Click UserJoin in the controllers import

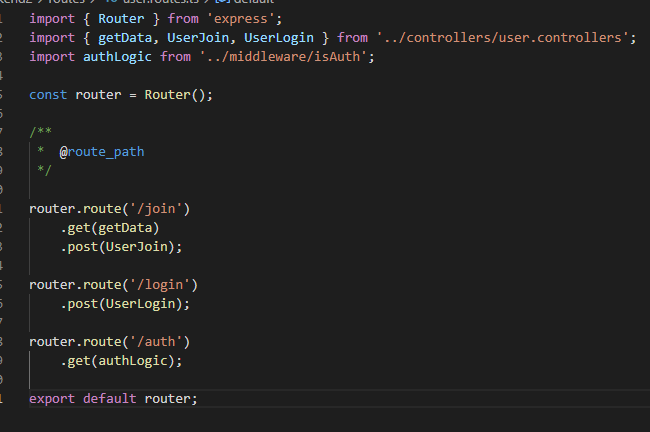(198, 38)
